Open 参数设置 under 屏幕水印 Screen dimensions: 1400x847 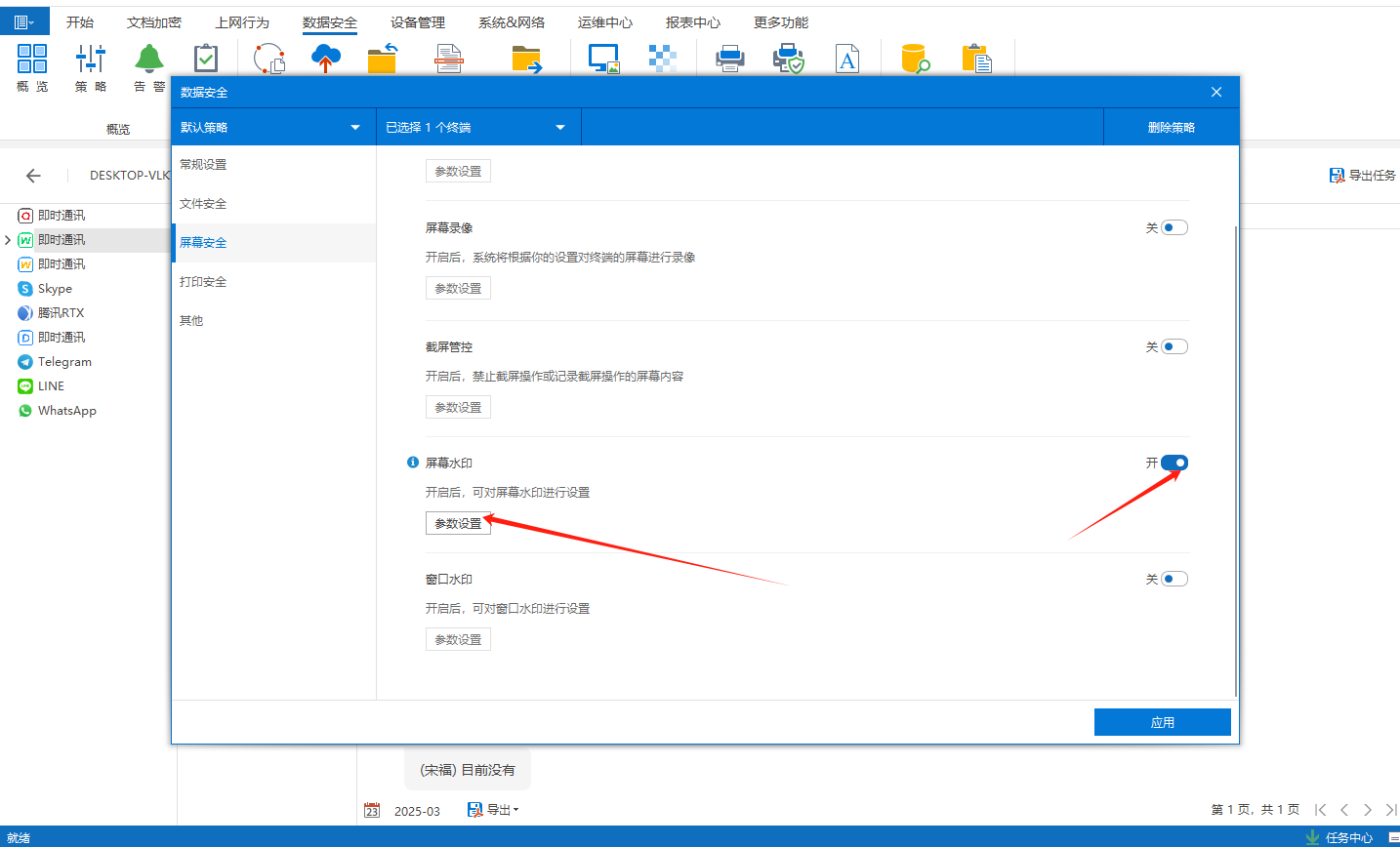[458, 524]
